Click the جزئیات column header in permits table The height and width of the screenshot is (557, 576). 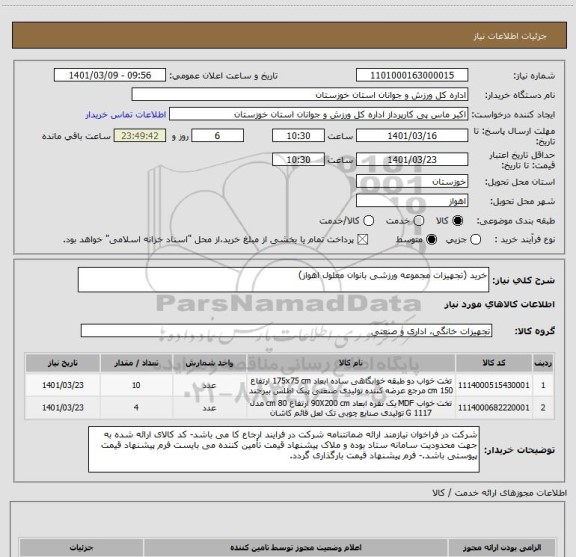coord(81,548)
